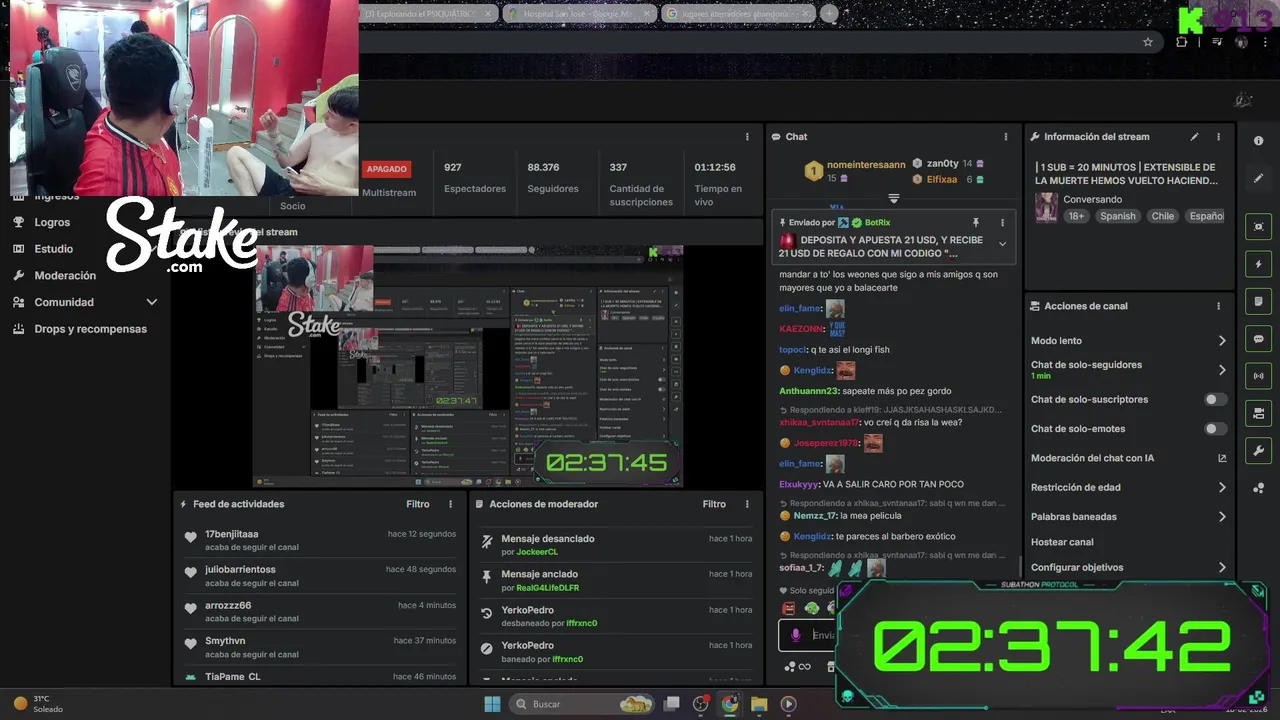The width and height of the screenshot is (1280, 720).
Task: Click Hostear canal action
Action: tap(1062, 542)
